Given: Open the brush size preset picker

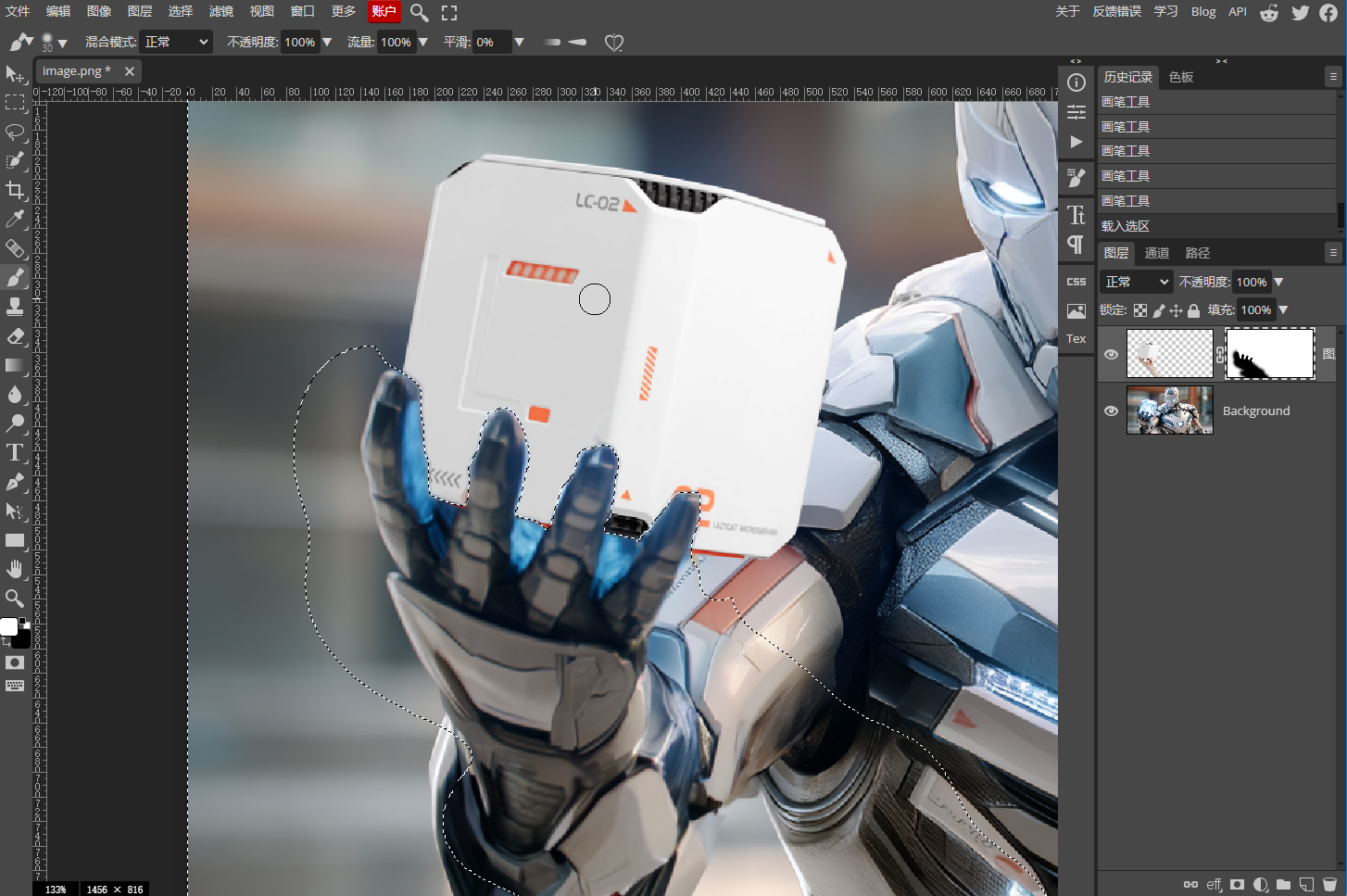Looking at the screenshot, I should coord(54,43).
